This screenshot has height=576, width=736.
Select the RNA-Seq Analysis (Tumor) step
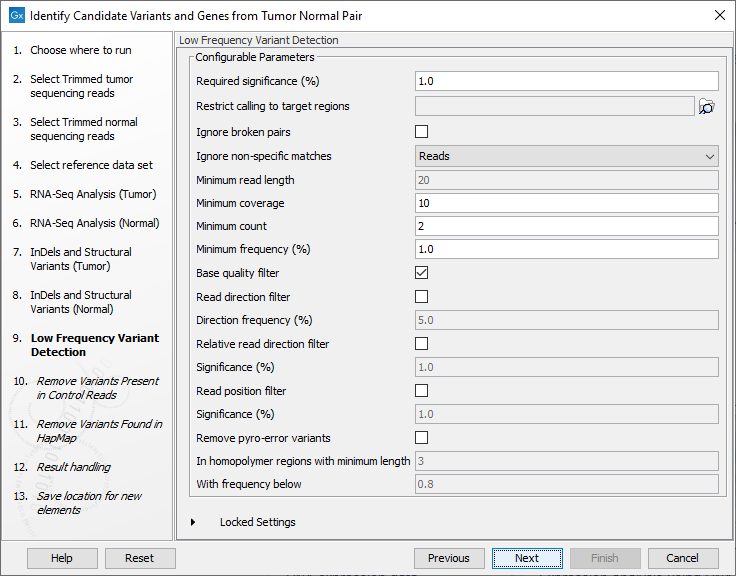[x=93, y=194]
